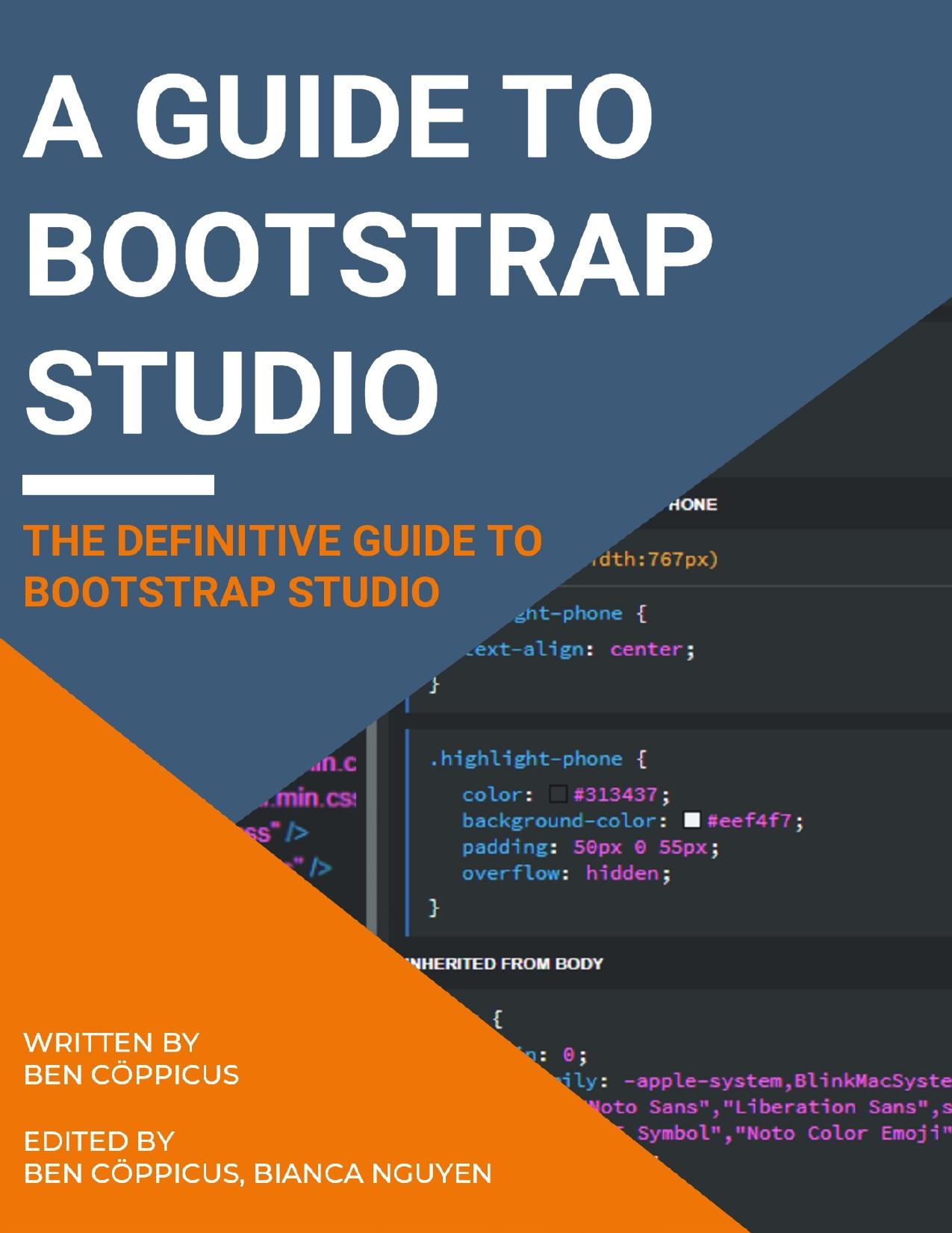Screen dimensions: 952x1233
Task: Select the orange subtitle line "BOOTSTRAP STUDIO"
Action: (x=232, y=591)
